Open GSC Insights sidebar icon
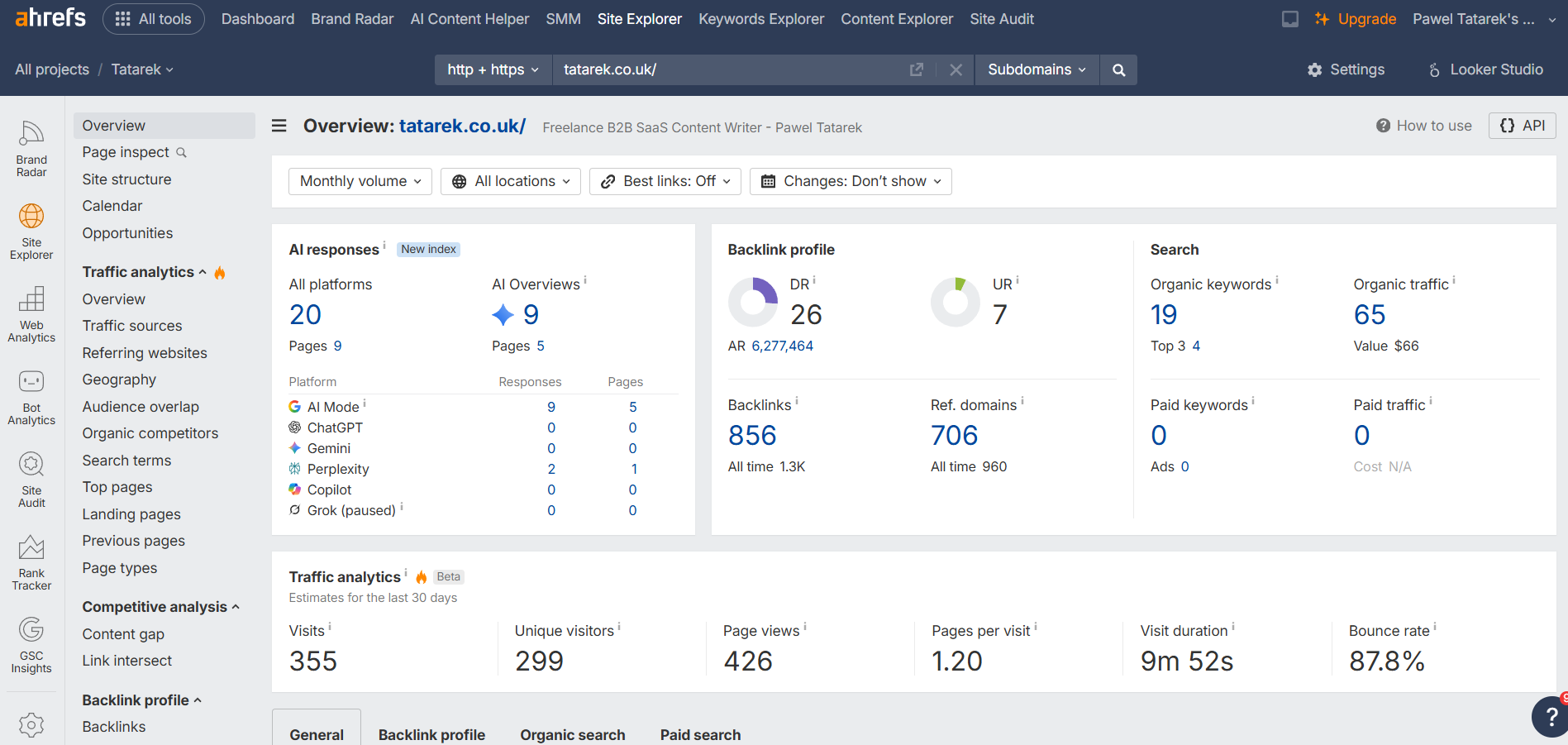The image size is (1568, 745). 31,644
